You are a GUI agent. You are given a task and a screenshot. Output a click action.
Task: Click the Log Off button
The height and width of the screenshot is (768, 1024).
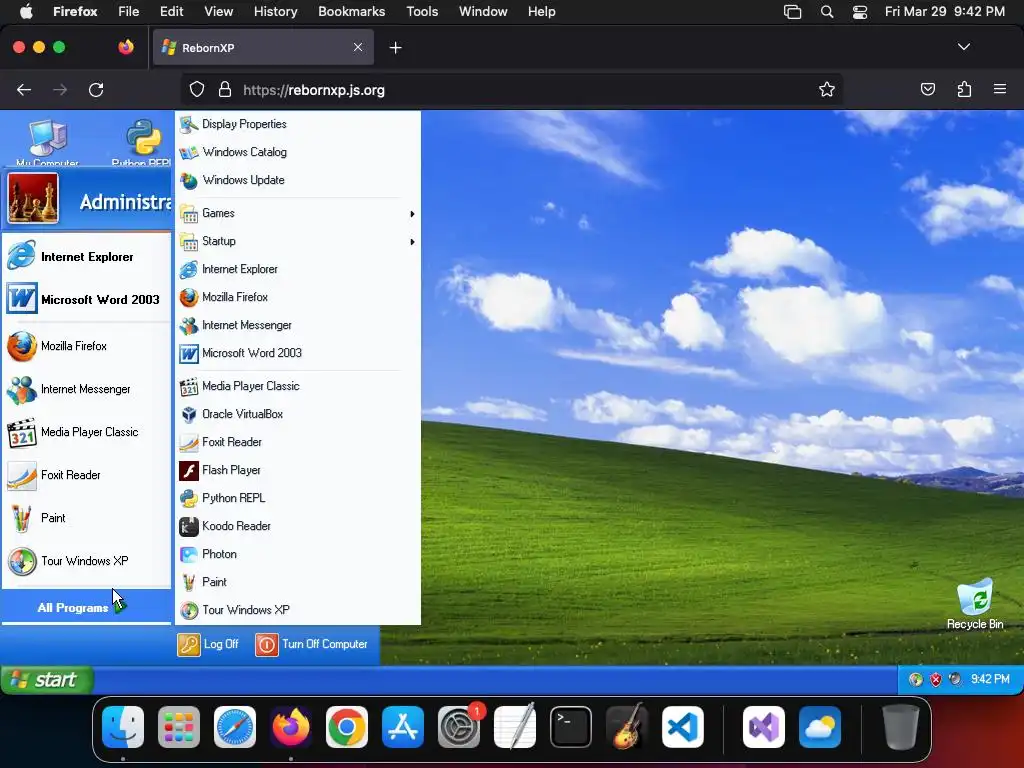[x=208, y=645]
